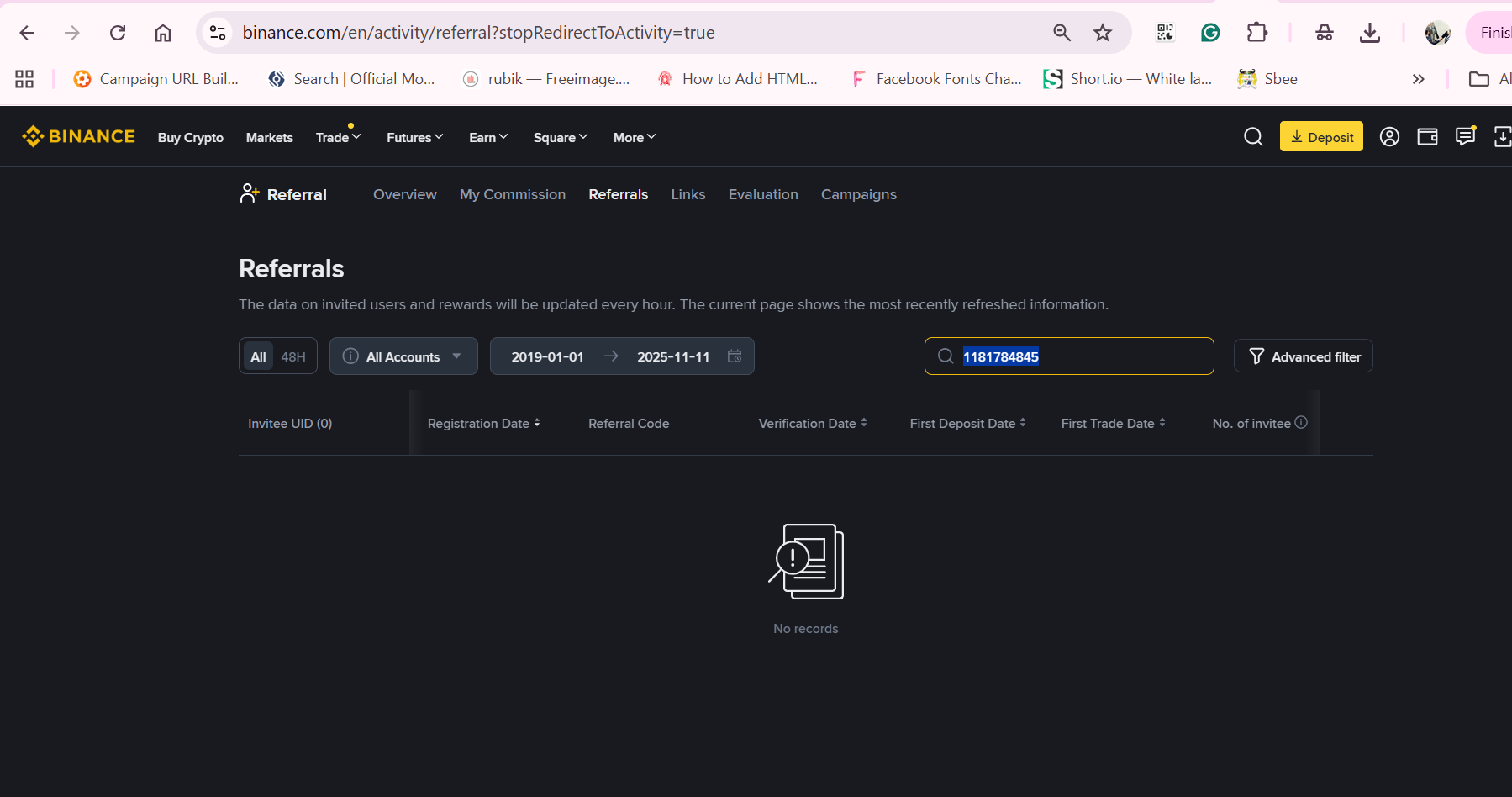Image resolution: width=1512 pixels, height=797 pixels.
Task: Switch to the My Commission tab
Action: pos(513,194)
